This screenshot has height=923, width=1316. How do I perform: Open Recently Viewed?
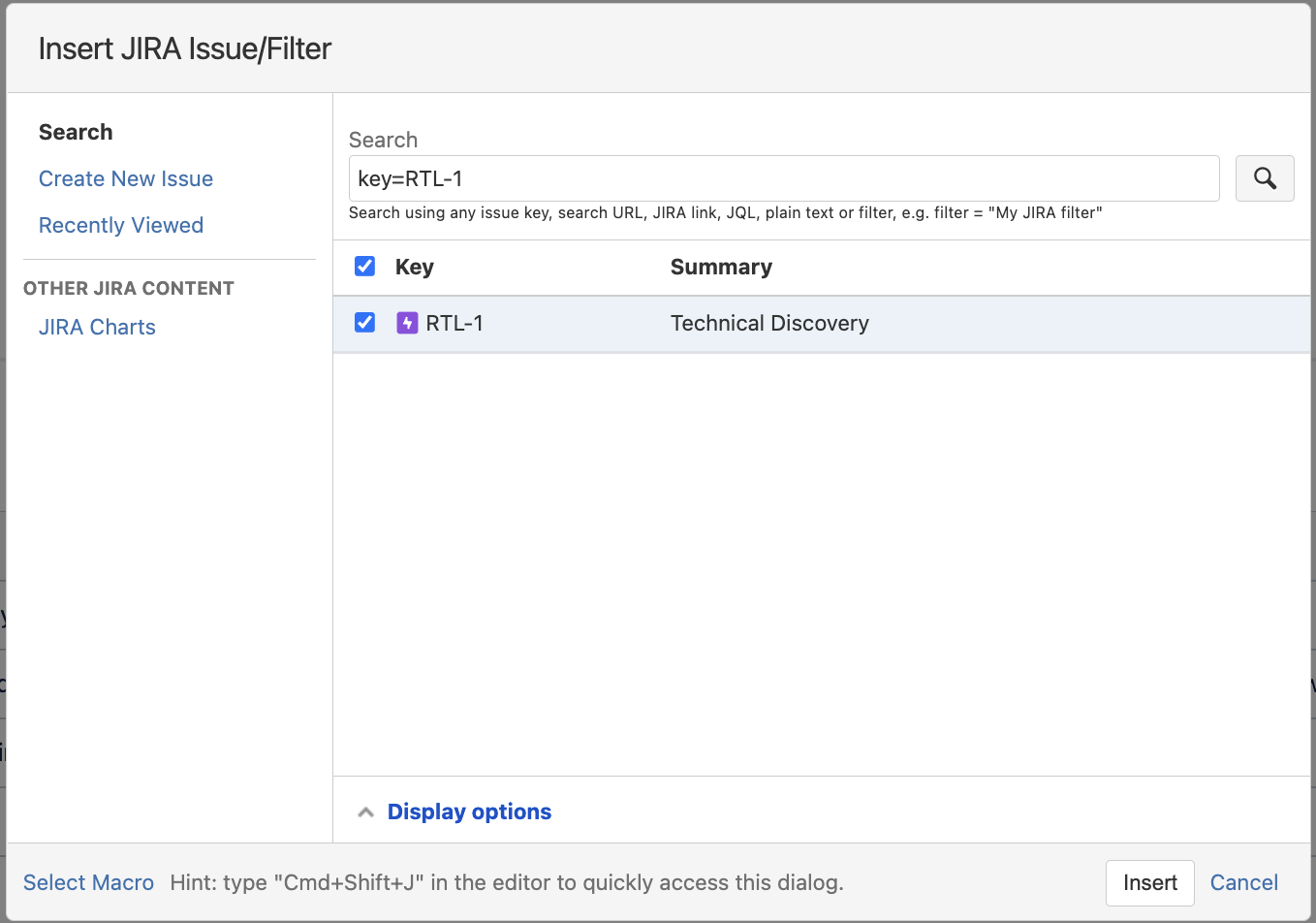click(x=120, y=225)
